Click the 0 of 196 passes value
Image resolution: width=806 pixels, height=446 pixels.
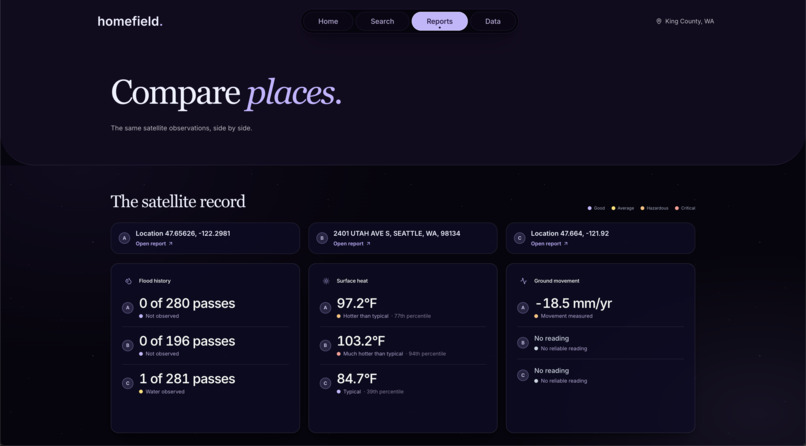pyautogui.click(x=187, y=341)
